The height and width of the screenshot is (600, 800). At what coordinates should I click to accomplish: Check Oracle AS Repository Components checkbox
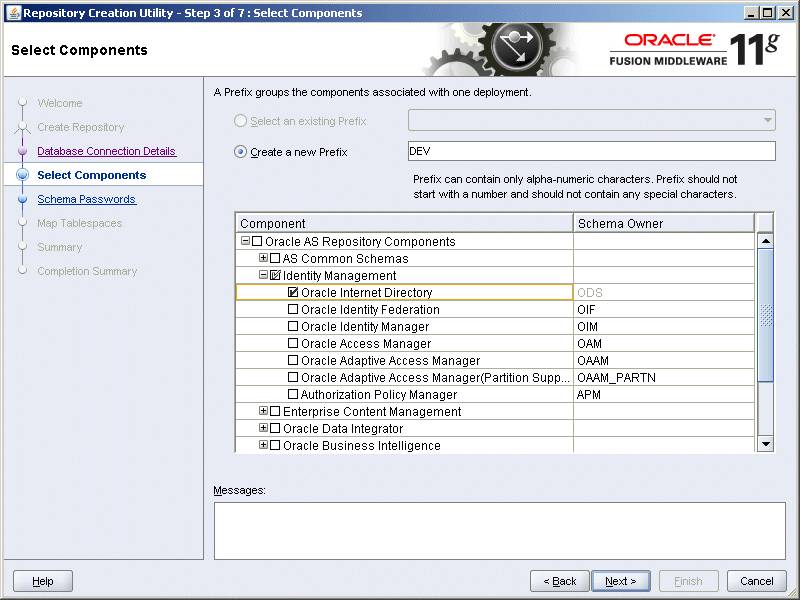click(257, 241)
